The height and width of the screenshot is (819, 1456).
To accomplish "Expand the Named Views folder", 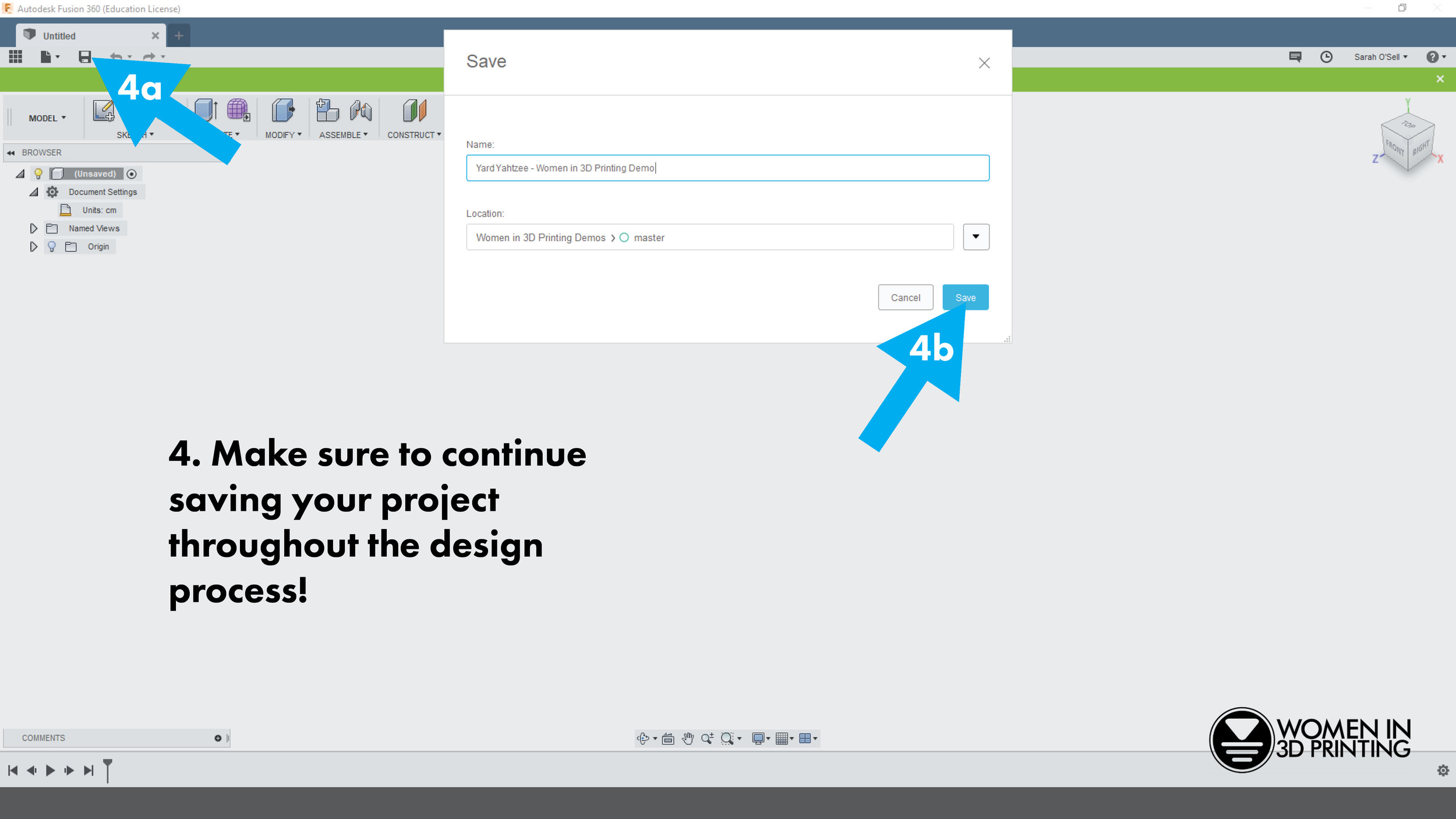I will pos(34,228).
